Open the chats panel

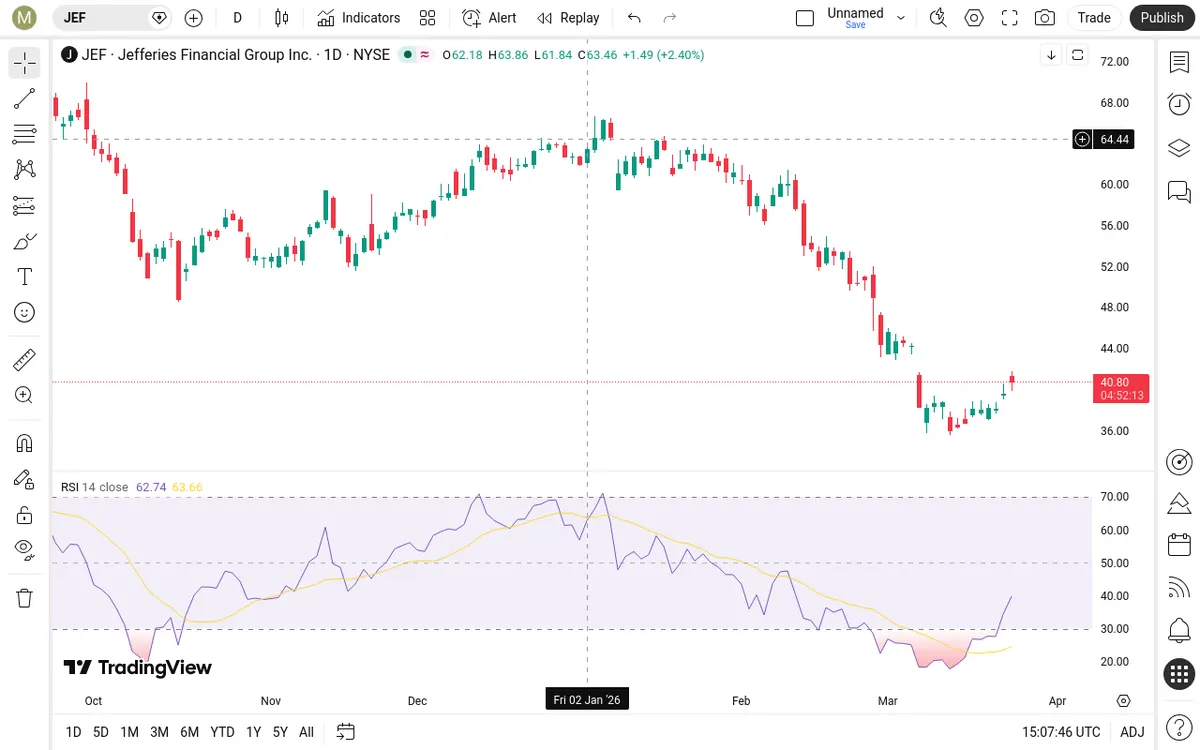coord(1179,191)
